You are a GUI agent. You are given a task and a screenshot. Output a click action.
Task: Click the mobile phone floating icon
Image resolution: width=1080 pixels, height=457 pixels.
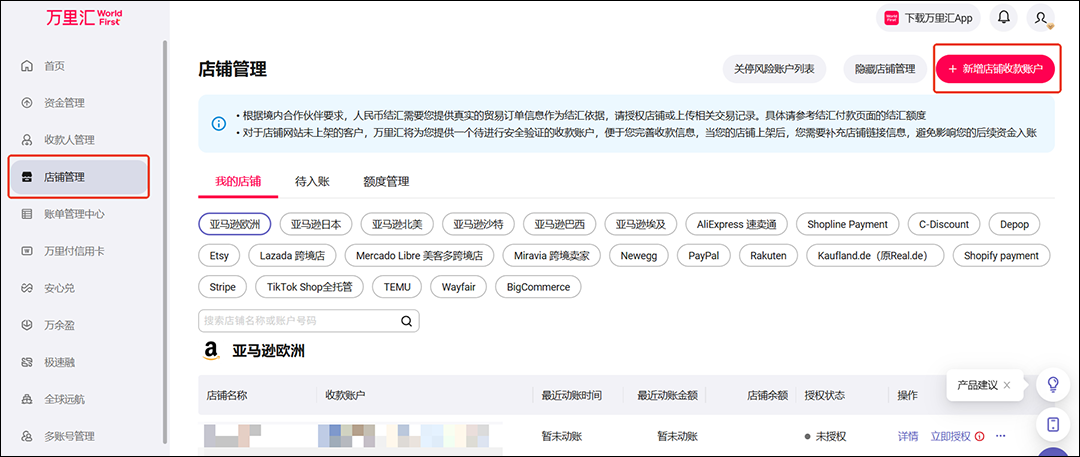point(1052,425)
